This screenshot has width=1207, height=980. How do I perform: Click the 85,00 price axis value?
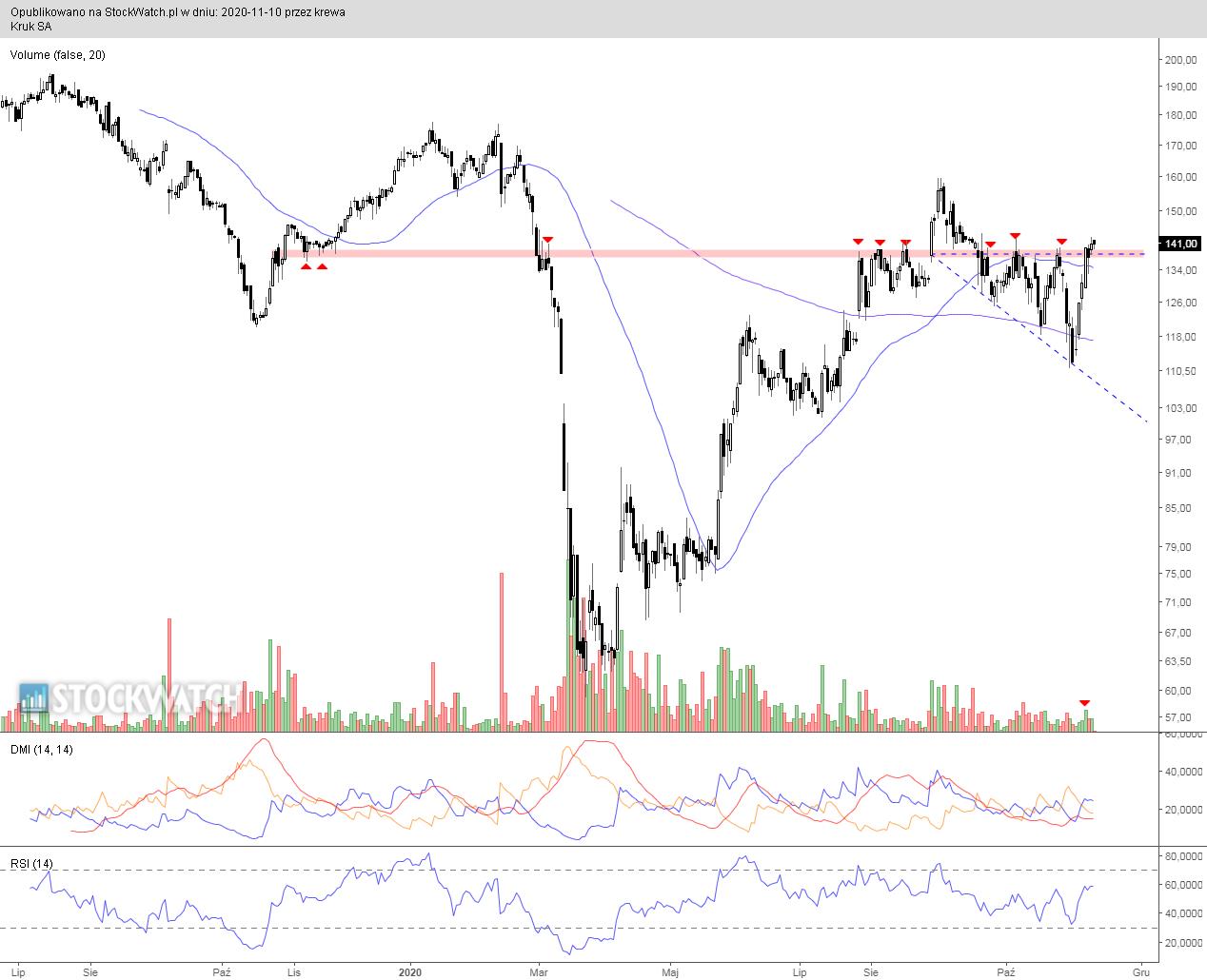1180,508
